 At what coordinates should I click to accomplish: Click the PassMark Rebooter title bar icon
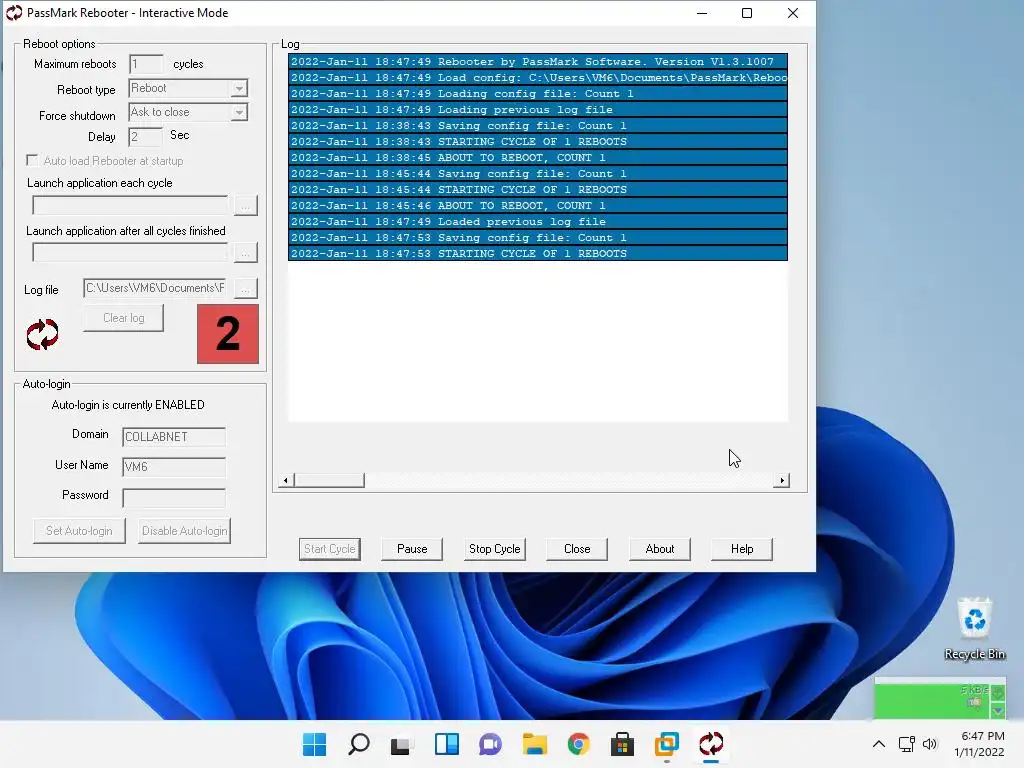tap(14, 13)
